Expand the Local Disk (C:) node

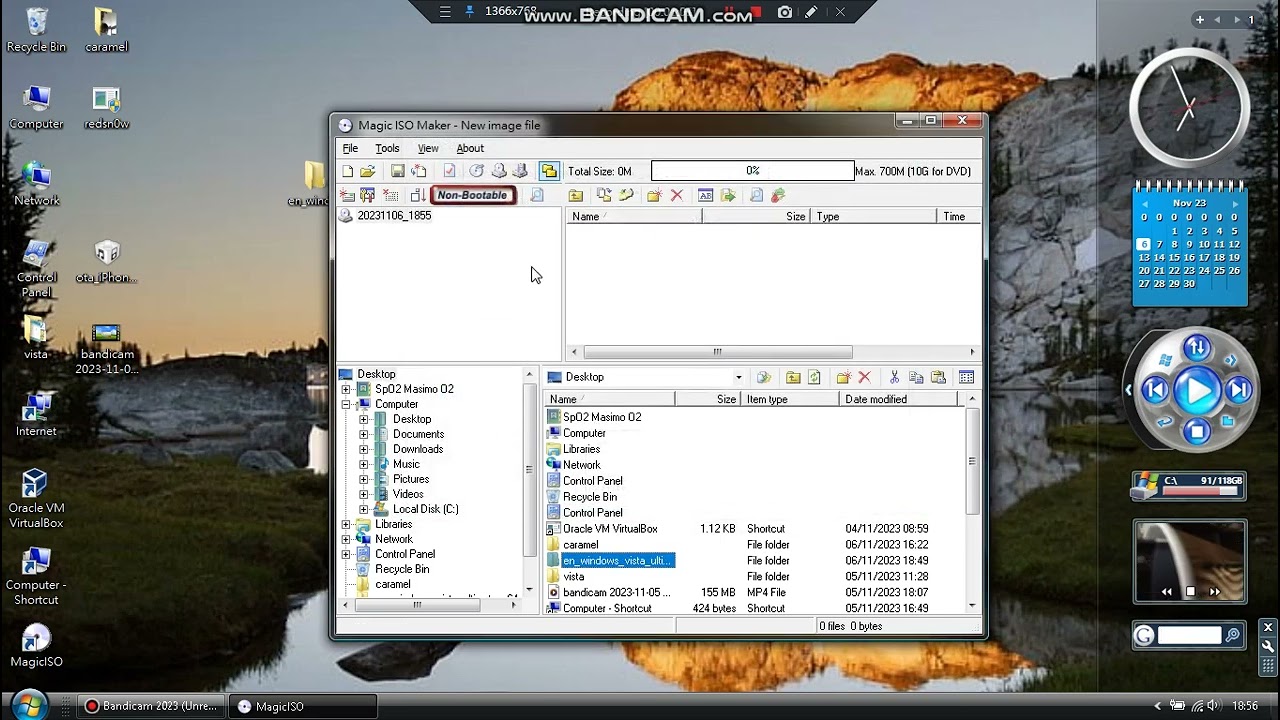pos(364,509)
